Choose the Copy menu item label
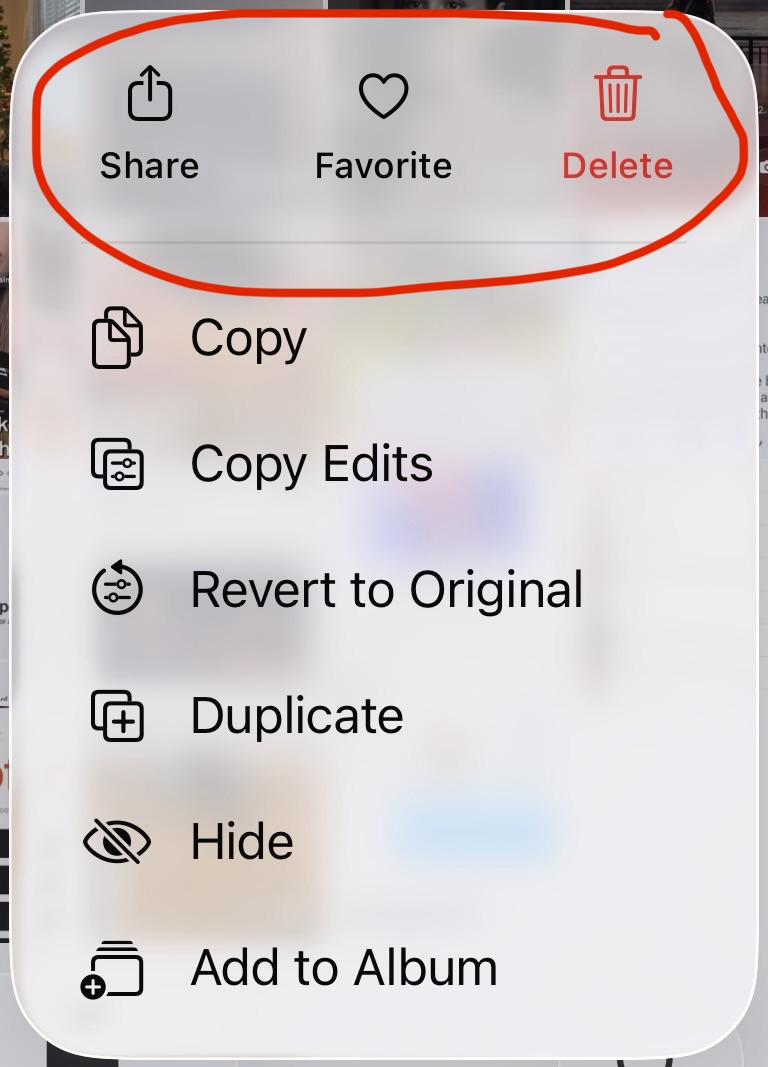Screen dimensions: 768x1067 point(249,339)
